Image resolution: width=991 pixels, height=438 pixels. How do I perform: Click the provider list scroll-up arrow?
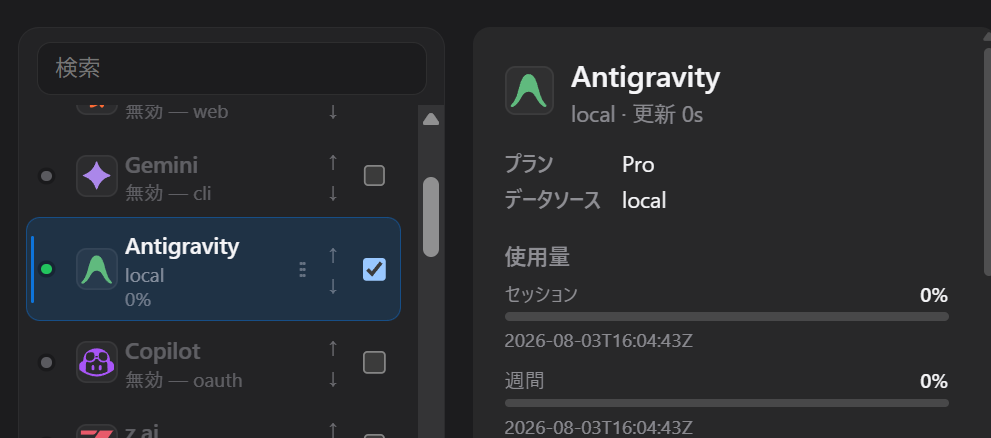point(431,119)
